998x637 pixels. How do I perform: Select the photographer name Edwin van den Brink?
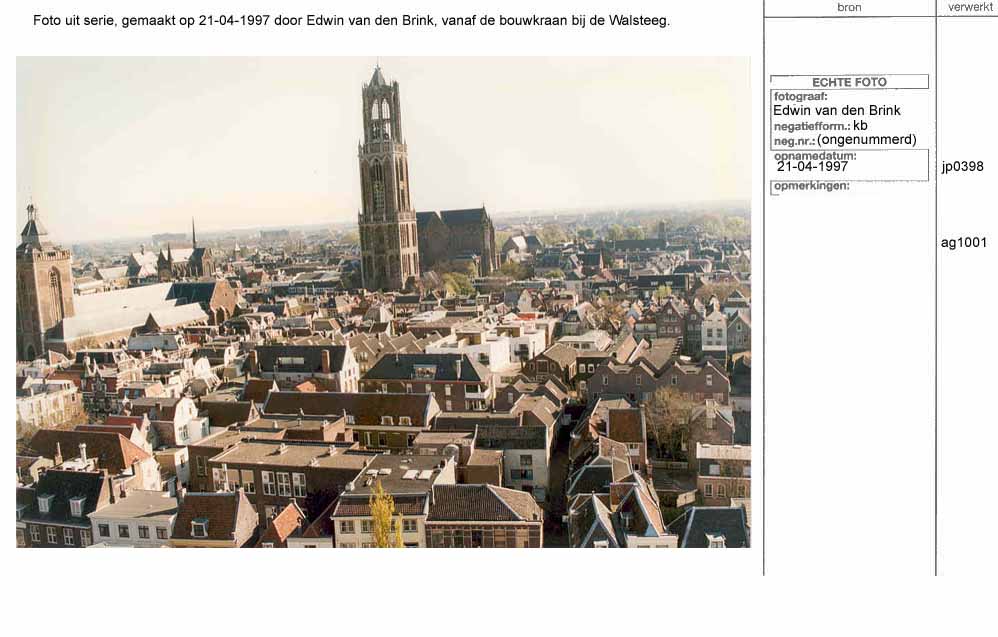[x=836, y=110]
